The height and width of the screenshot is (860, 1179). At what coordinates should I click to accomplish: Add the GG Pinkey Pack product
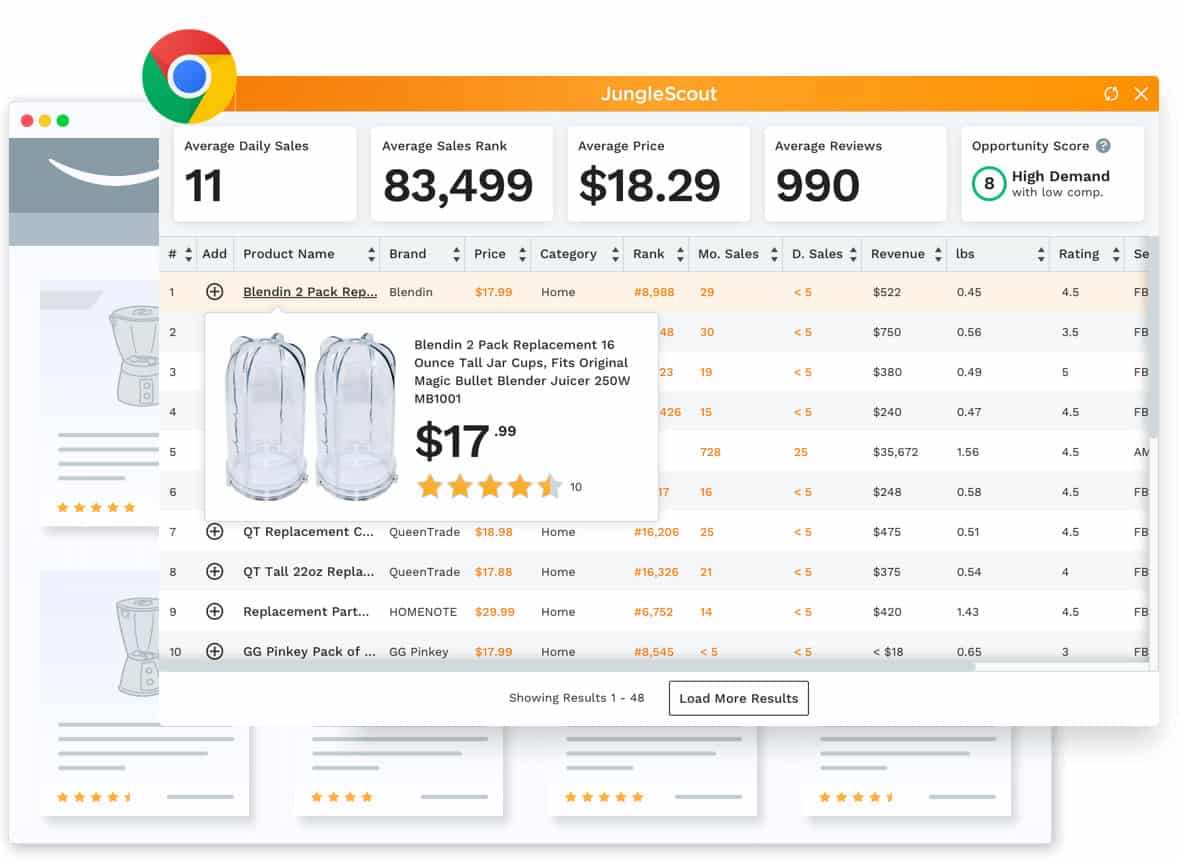[214, 651]
